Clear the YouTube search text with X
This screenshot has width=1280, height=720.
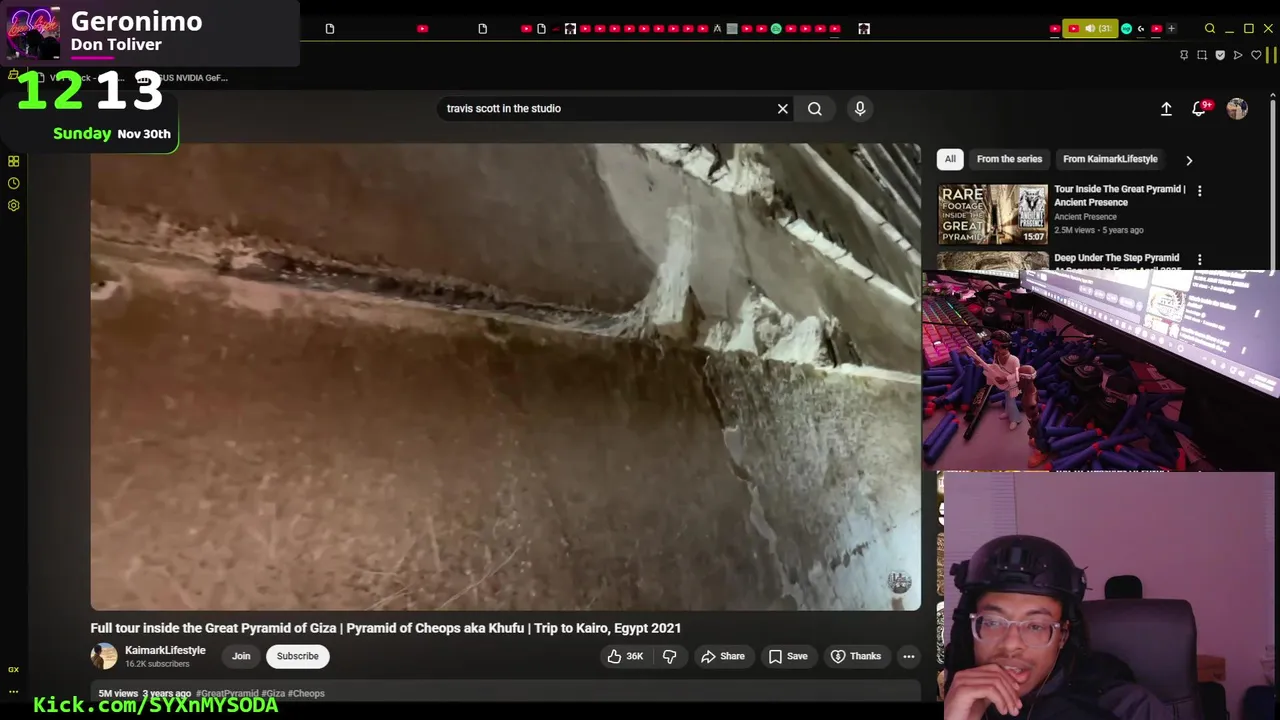pyautogui.click(x=783, y=109)
